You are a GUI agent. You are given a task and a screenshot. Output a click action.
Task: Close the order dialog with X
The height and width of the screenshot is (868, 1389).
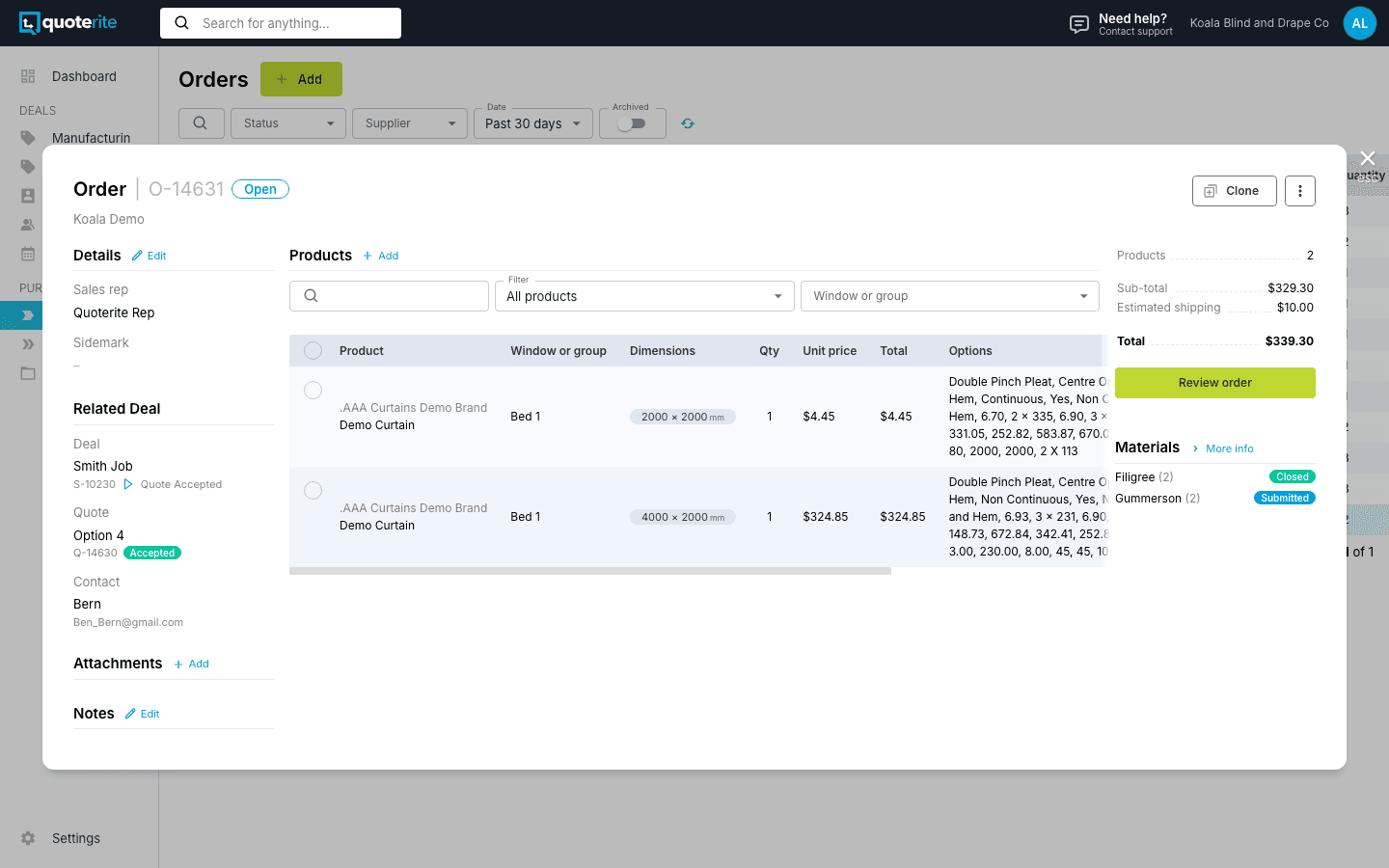1368,158
